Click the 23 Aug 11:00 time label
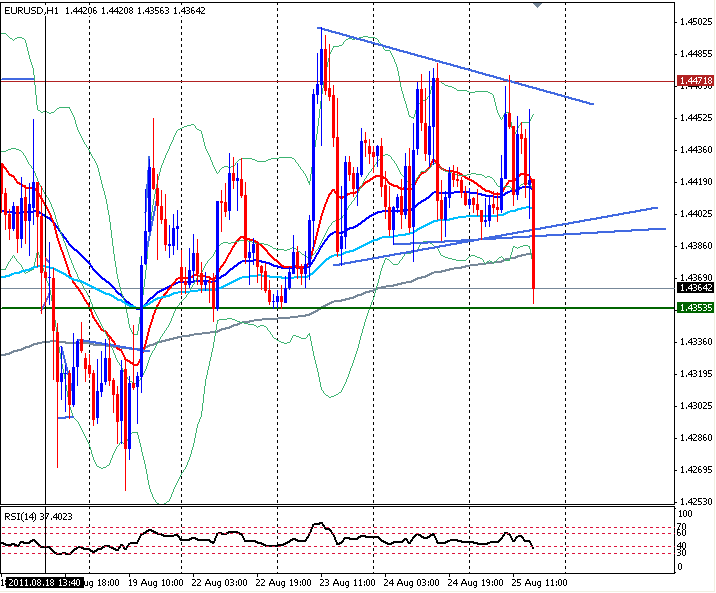Screen dimensions: 716x593 point(347,583)
